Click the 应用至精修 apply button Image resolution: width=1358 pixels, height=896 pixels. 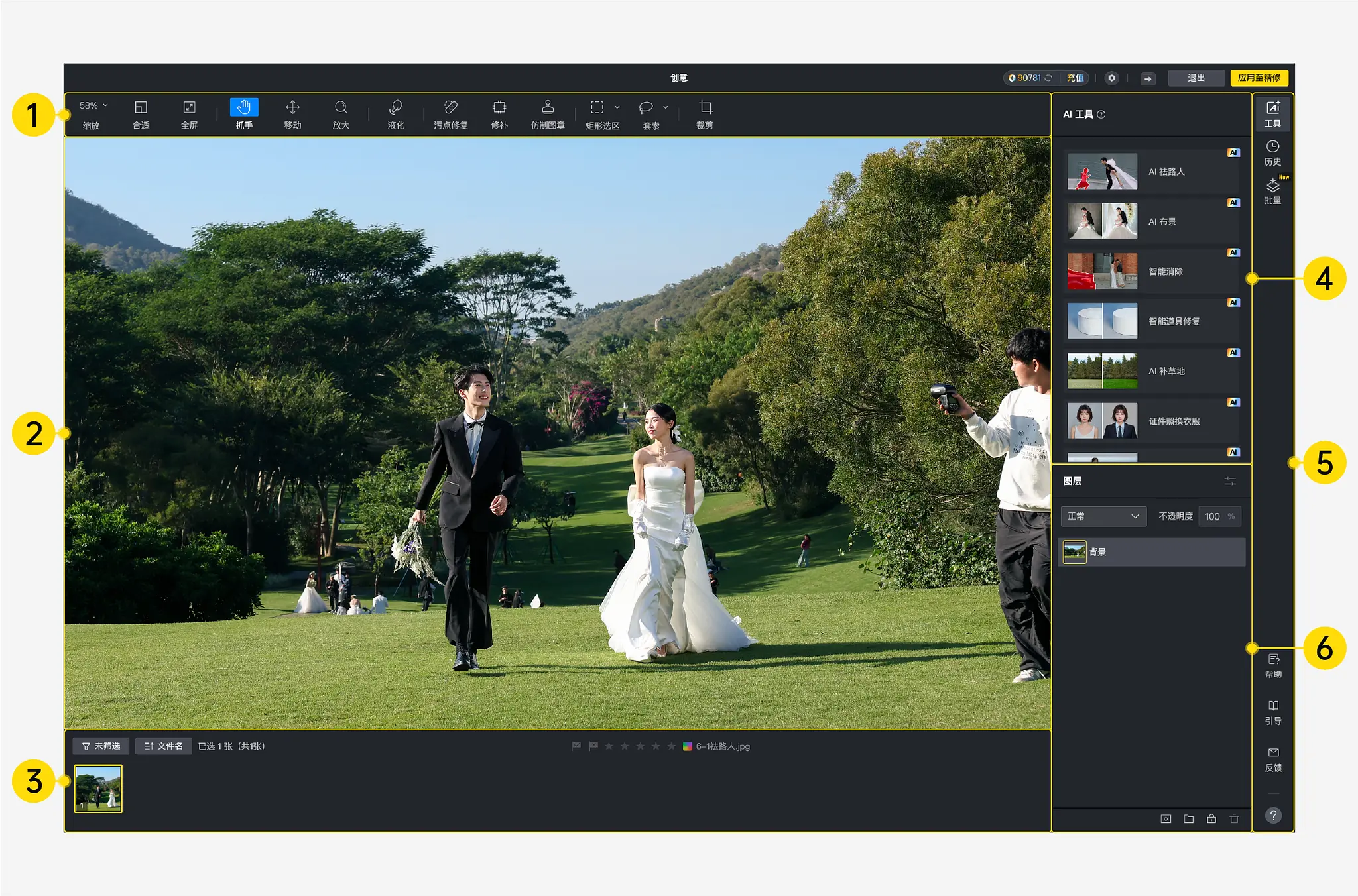[1259, 78]
